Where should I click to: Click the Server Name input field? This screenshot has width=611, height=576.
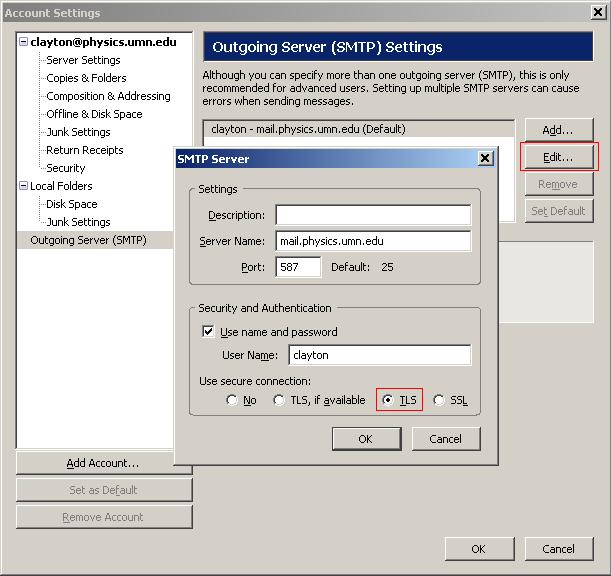[x=373, y=241]
